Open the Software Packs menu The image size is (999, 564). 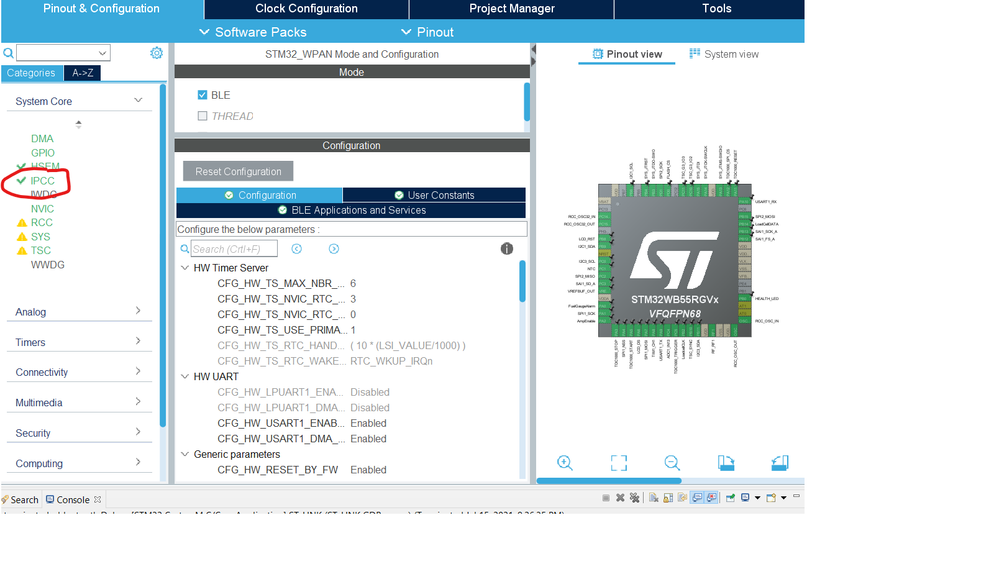tap(253, 32)
